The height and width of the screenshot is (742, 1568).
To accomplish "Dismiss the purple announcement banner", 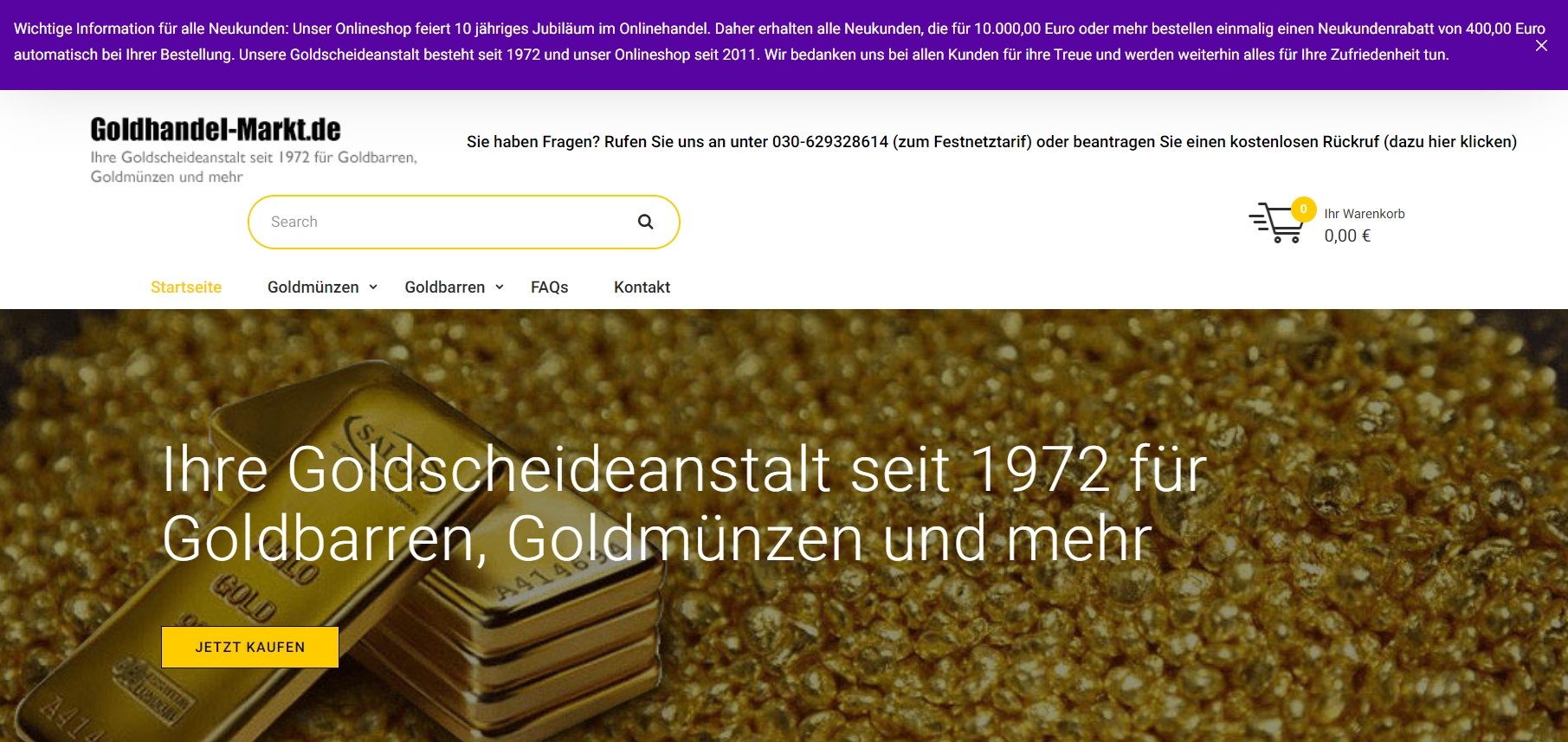I will [1541, 45].
